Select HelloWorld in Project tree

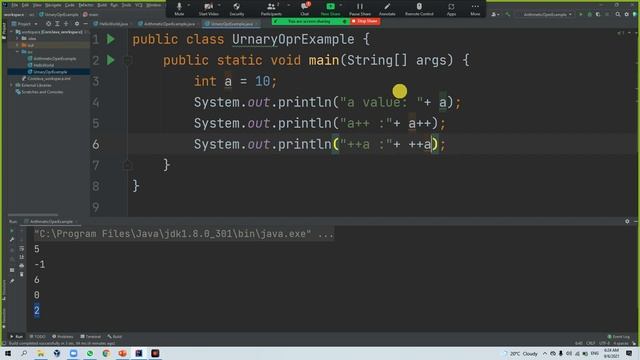(41, 65)
